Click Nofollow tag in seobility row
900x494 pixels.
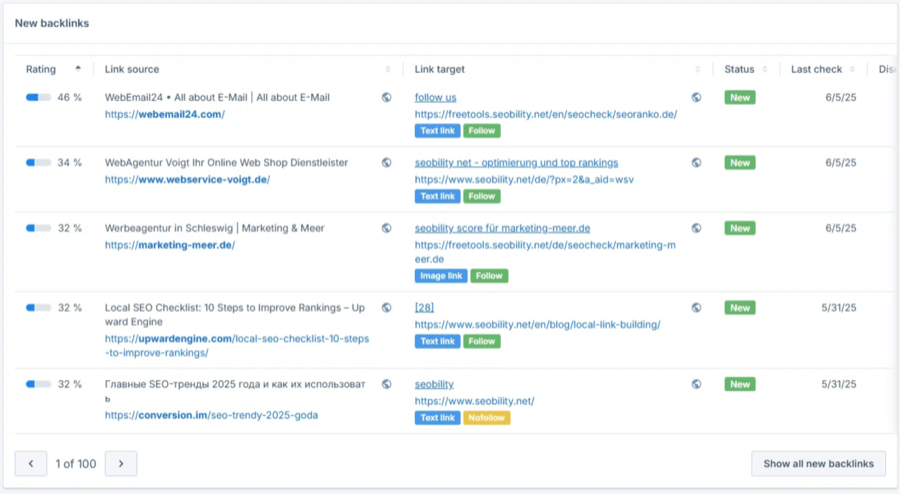coord(487,418)
